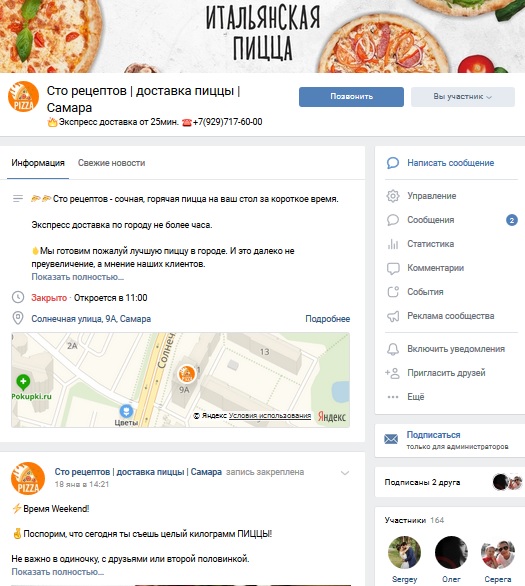Screen dimensions: 525x586
Task: Click the Подробнее link beside the address
Action: 328,319
